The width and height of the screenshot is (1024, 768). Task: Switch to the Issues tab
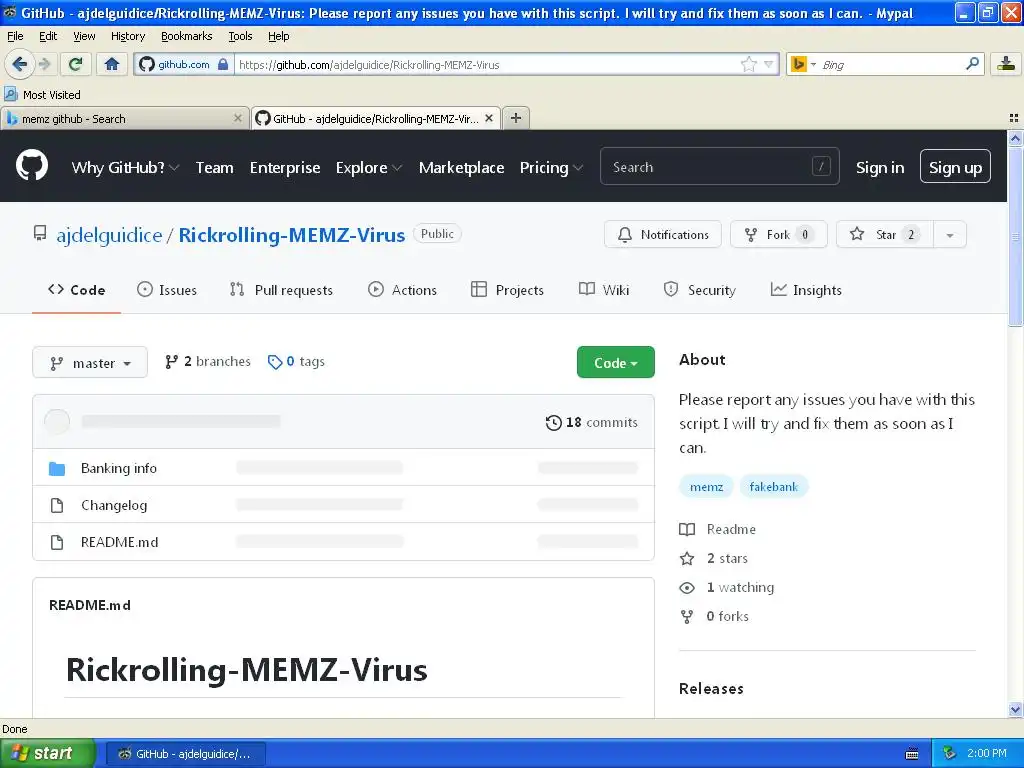click(167, 290)
